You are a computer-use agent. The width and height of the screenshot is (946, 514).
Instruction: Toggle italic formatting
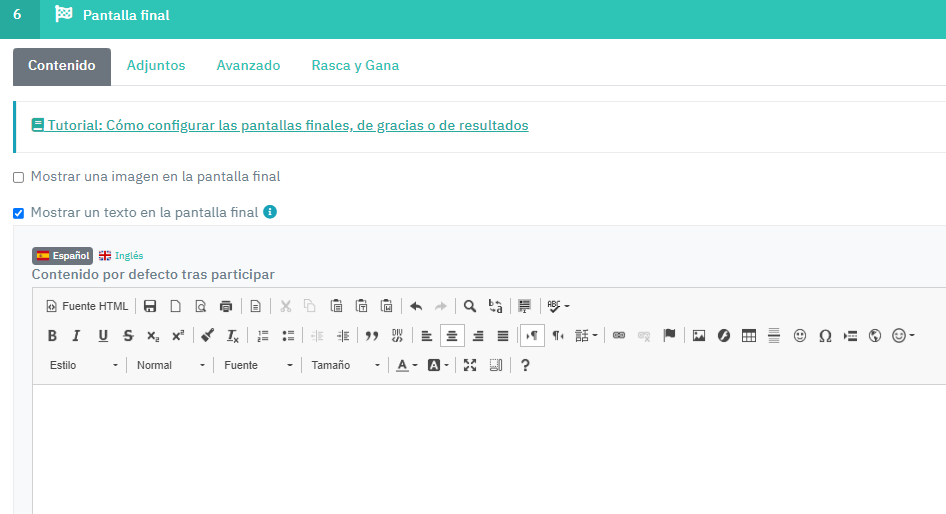click(77, 335)
